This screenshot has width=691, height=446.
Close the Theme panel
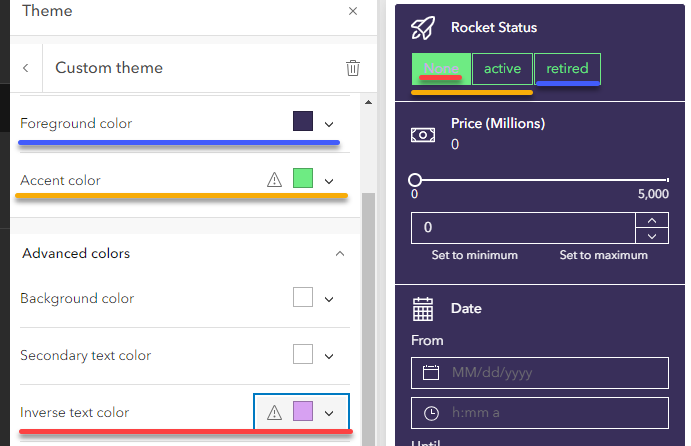pos(352,11)
